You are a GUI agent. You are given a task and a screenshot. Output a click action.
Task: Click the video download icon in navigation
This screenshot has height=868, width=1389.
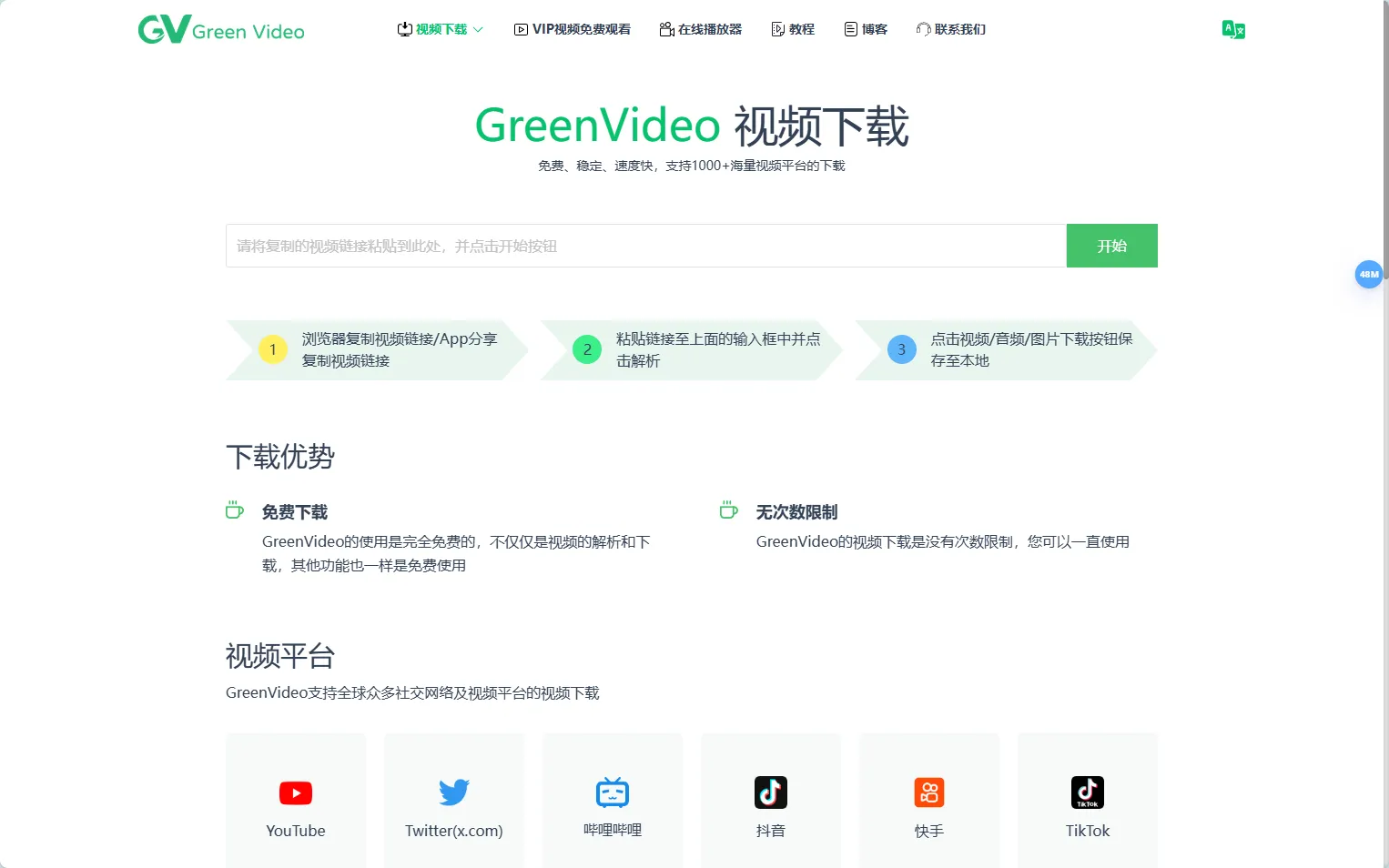pos(405,29)
